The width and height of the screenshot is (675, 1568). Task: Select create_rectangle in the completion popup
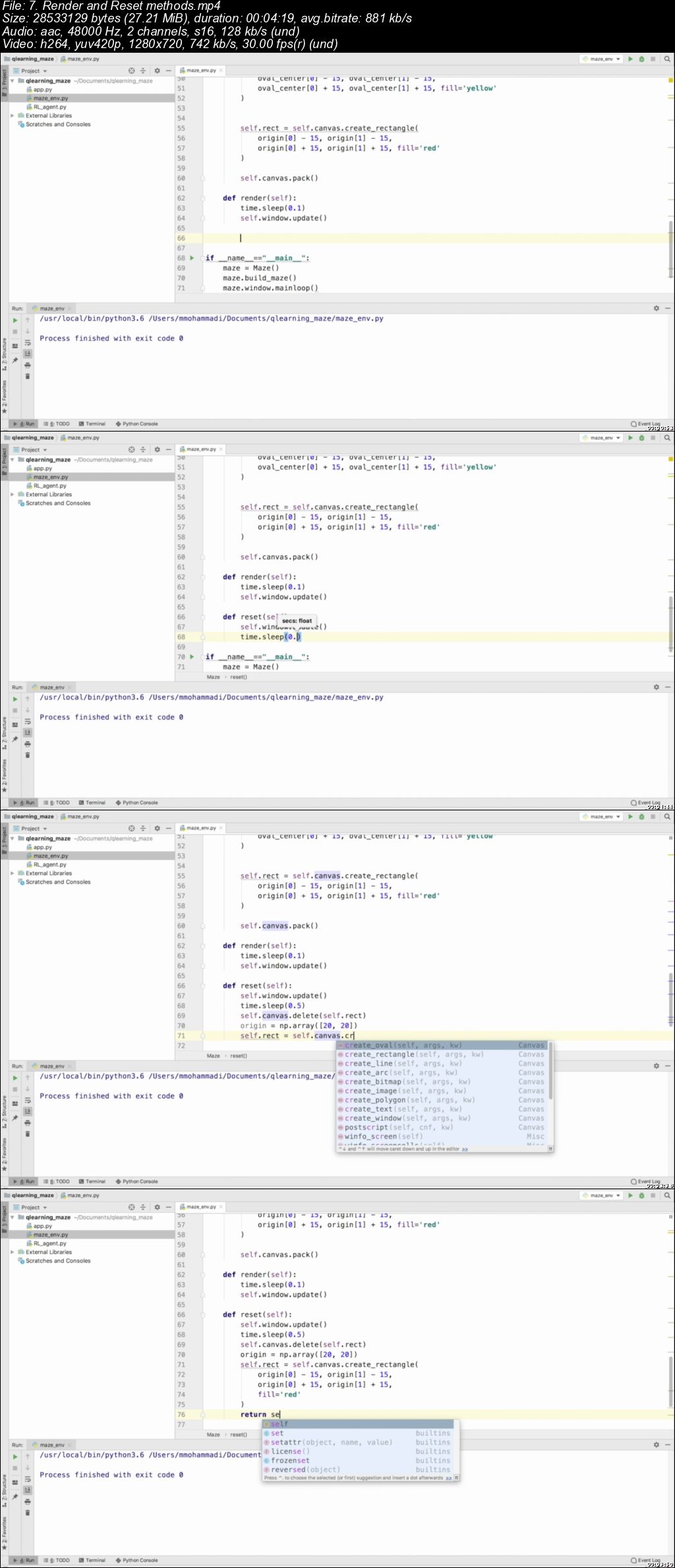442,1054
